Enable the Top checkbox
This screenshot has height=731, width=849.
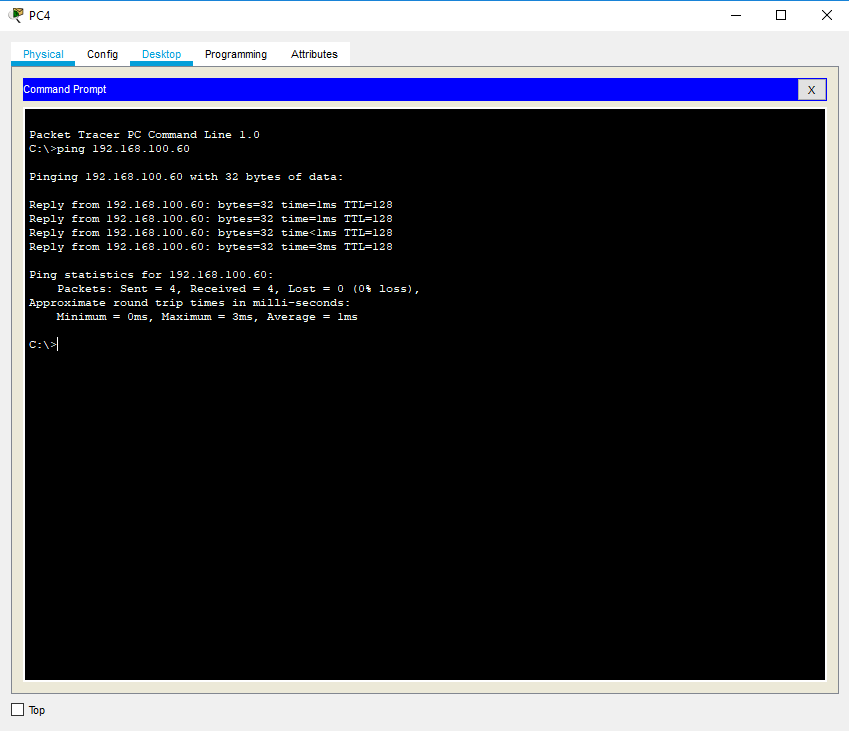tap(17, 710)
